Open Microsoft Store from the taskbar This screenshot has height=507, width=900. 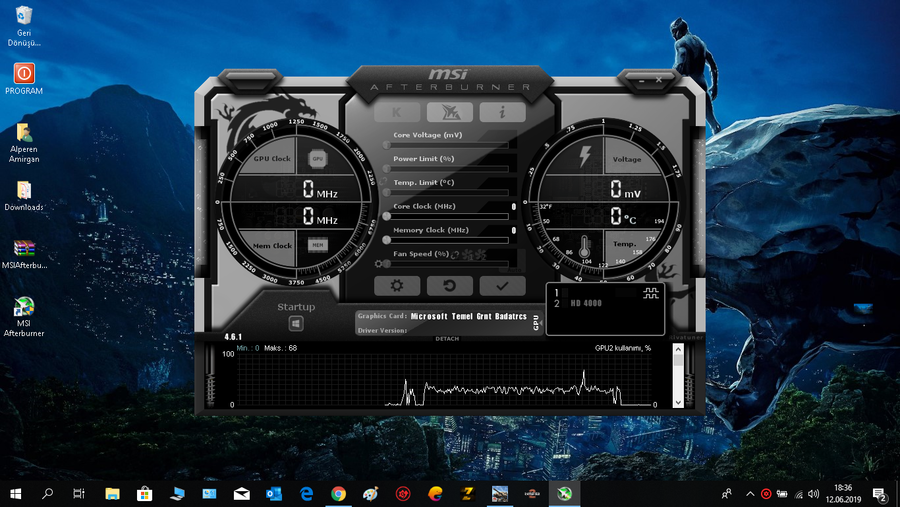pyautogui.click(x=145, y=494)
